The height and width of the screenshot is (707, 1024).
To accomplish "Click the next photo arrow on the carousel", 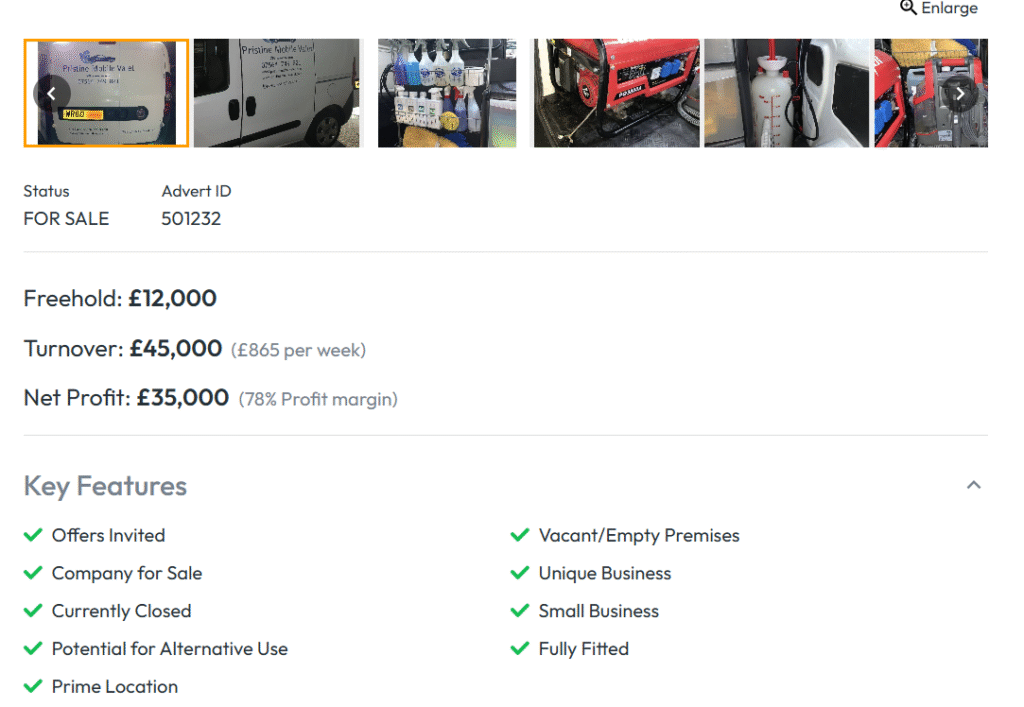I will [x=959, y=93].
